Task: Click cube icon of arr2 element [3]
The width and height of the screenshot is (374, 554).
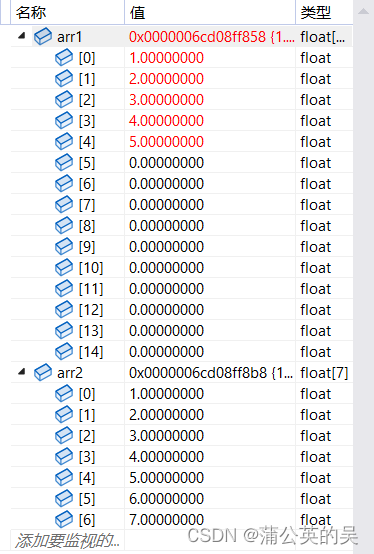Action: (x=64, y=456)
